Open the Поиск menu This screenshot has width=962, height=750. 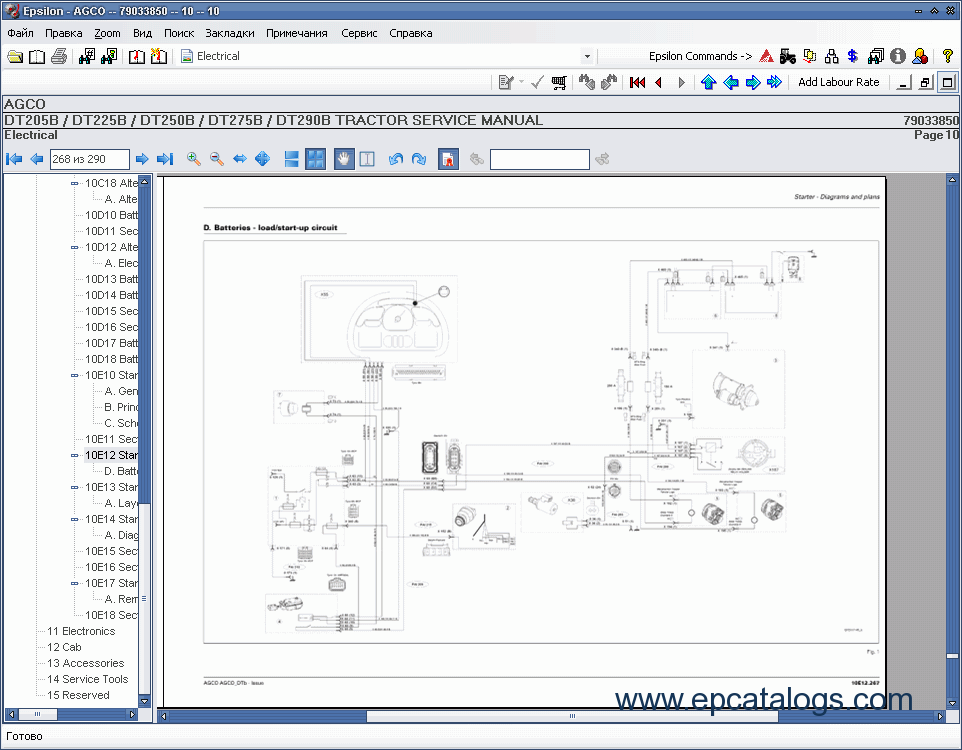(x=179, y=33)
